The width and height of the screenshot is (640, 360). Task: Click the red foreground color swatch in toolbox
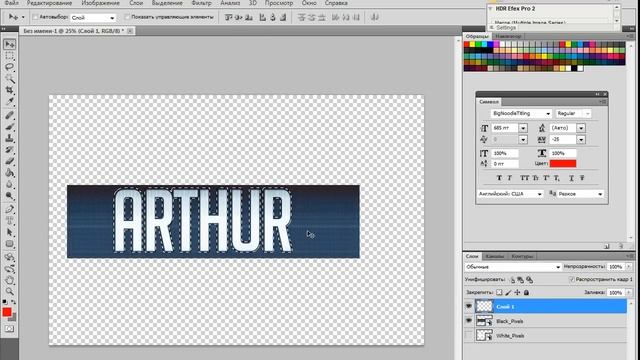[7, 312]
